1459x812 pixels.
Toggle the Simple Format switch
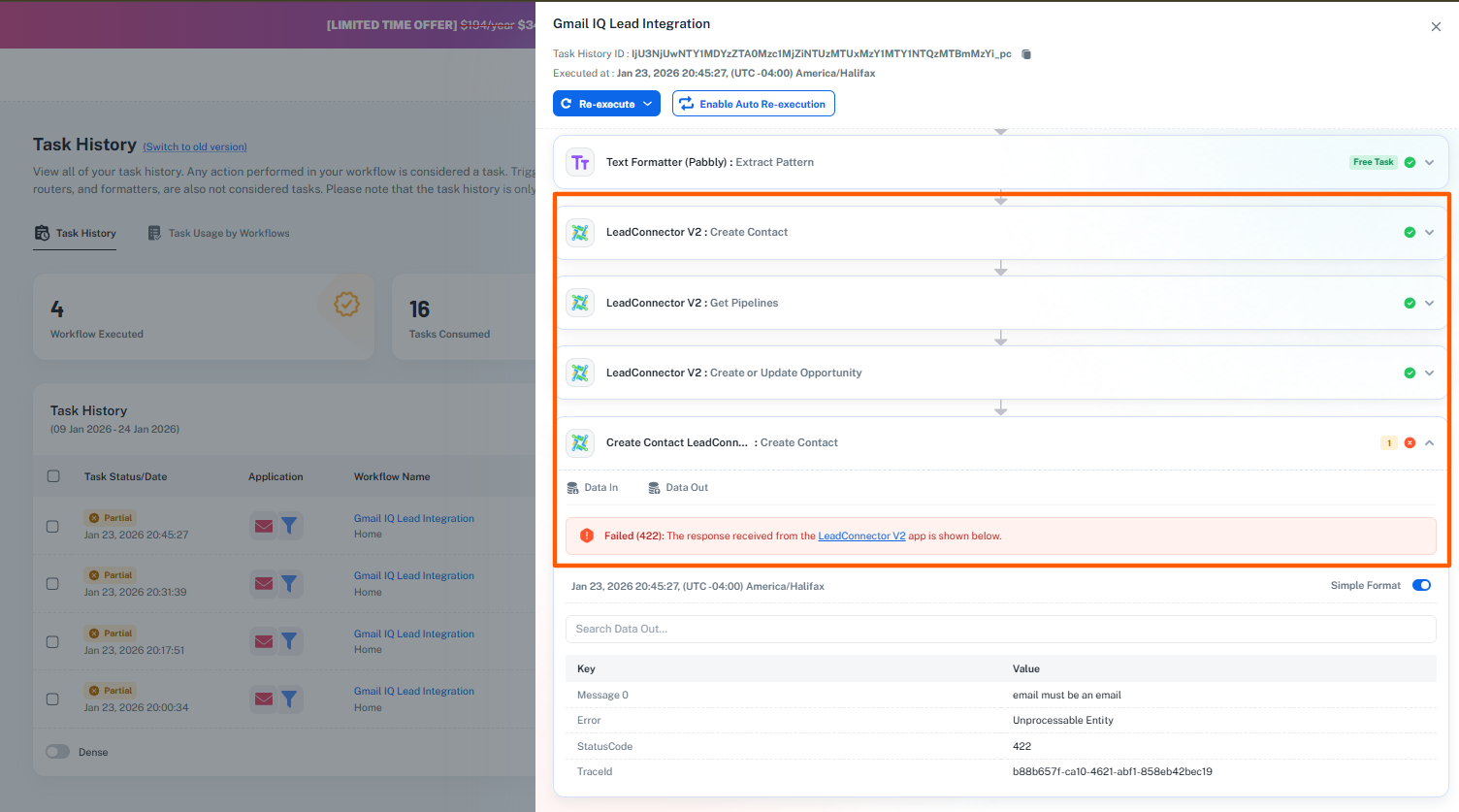[x=1421, y=585]
